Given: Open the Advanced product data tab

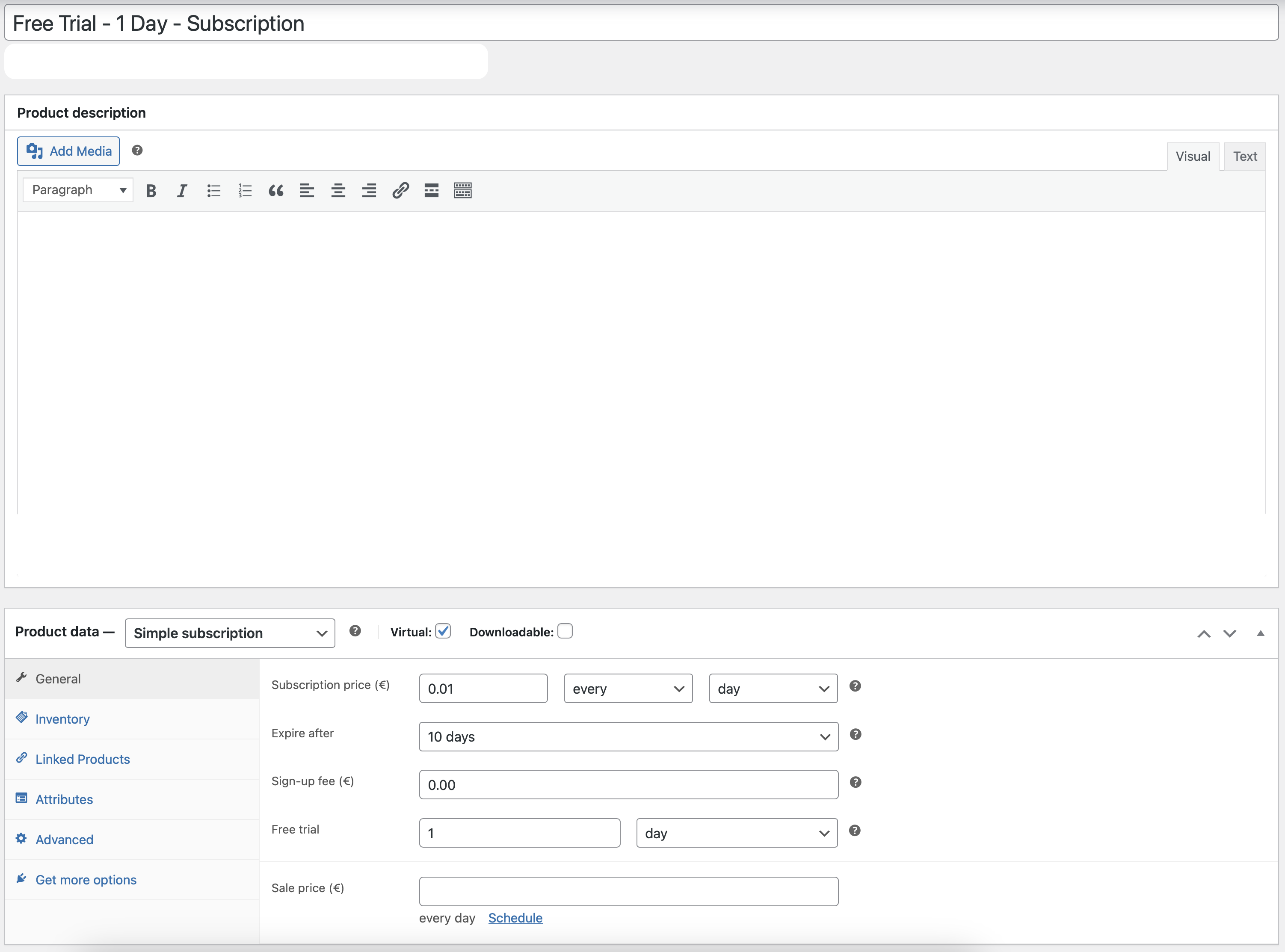Looking at the screenshot, I should (x=132, y=840).
